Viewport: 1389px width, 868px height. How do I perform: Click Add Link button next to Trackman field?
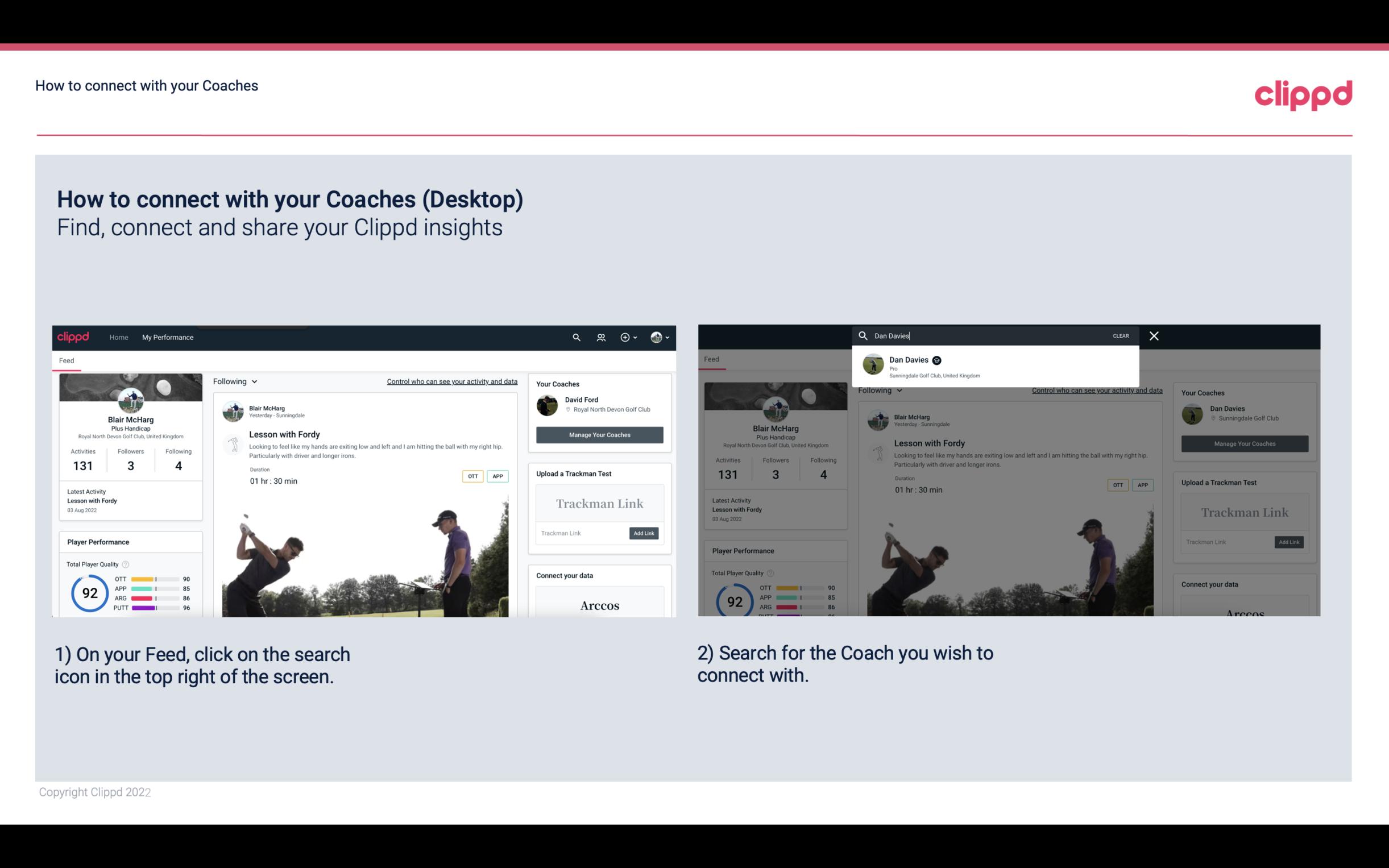point(643,533)
